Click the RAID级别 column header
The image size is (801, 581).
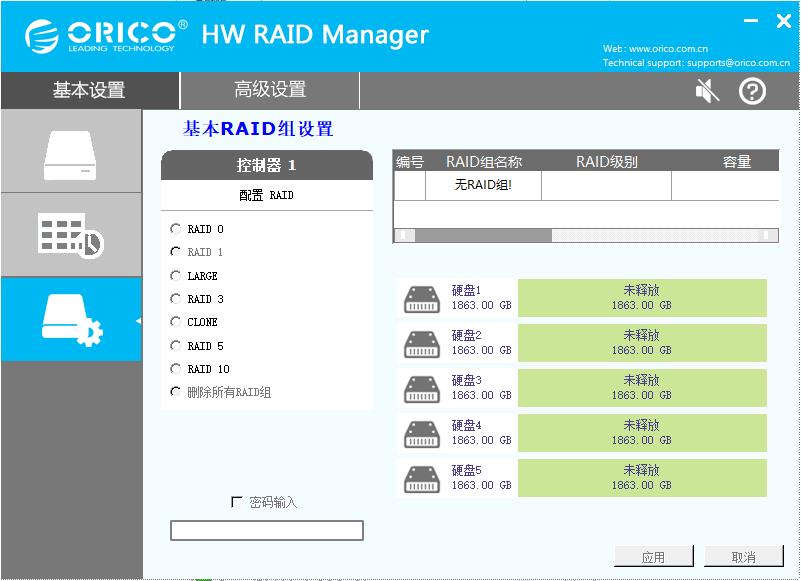point(606,162)
